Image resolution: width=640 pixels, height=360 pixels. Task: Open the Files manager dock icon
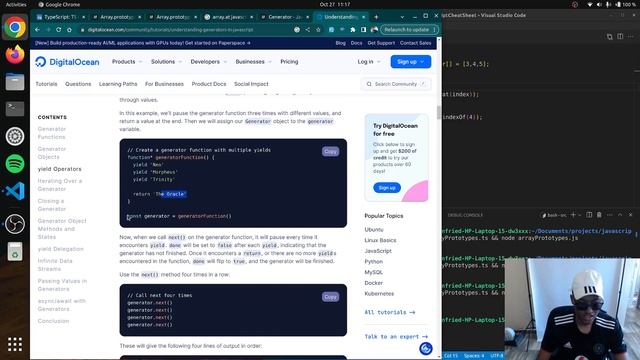click(15, 82)
